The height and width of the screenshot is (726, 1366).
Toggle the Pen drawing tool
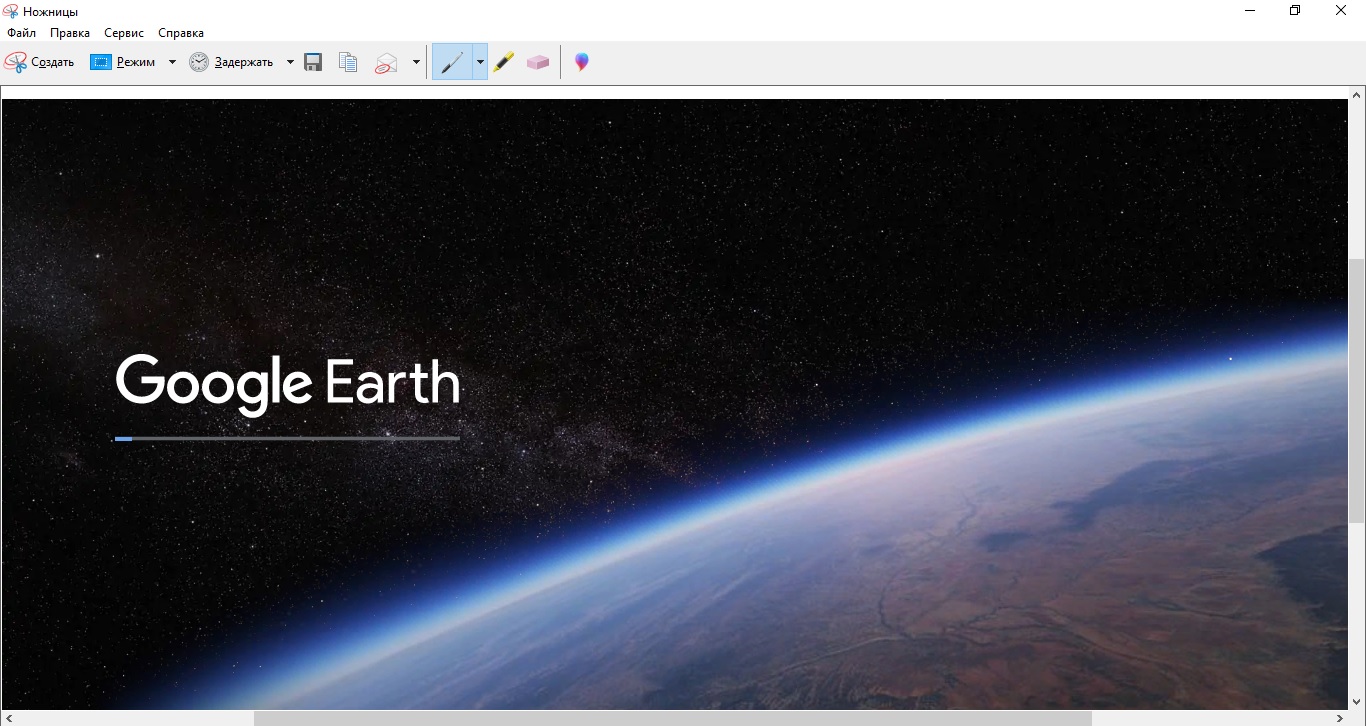tap(452, 62)
